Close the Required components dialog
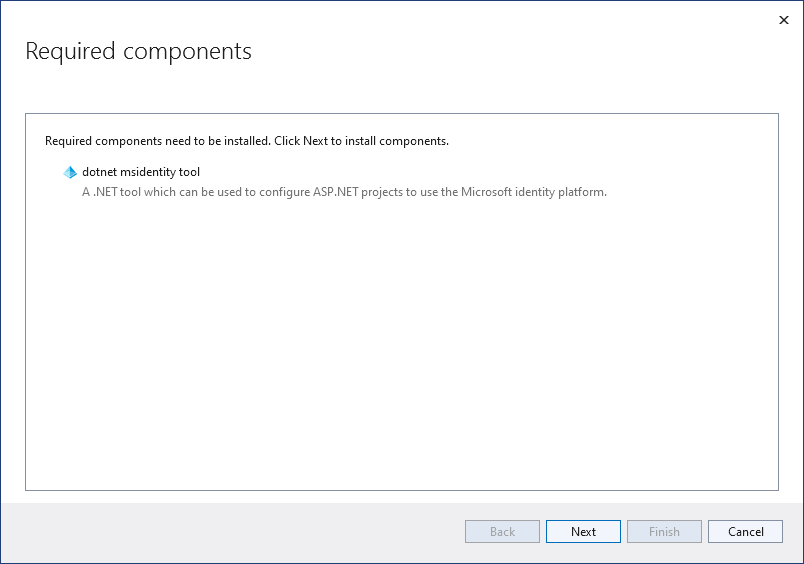804x564 pixels. pos(783,19)
